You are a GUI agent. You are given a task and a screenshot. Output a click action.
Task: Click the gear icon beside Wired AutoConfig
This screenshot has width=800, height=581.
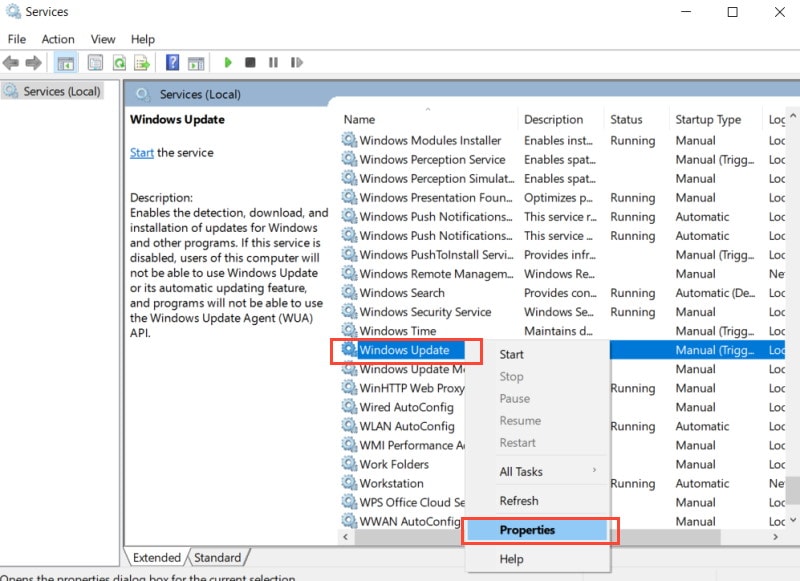click(349, 406)
